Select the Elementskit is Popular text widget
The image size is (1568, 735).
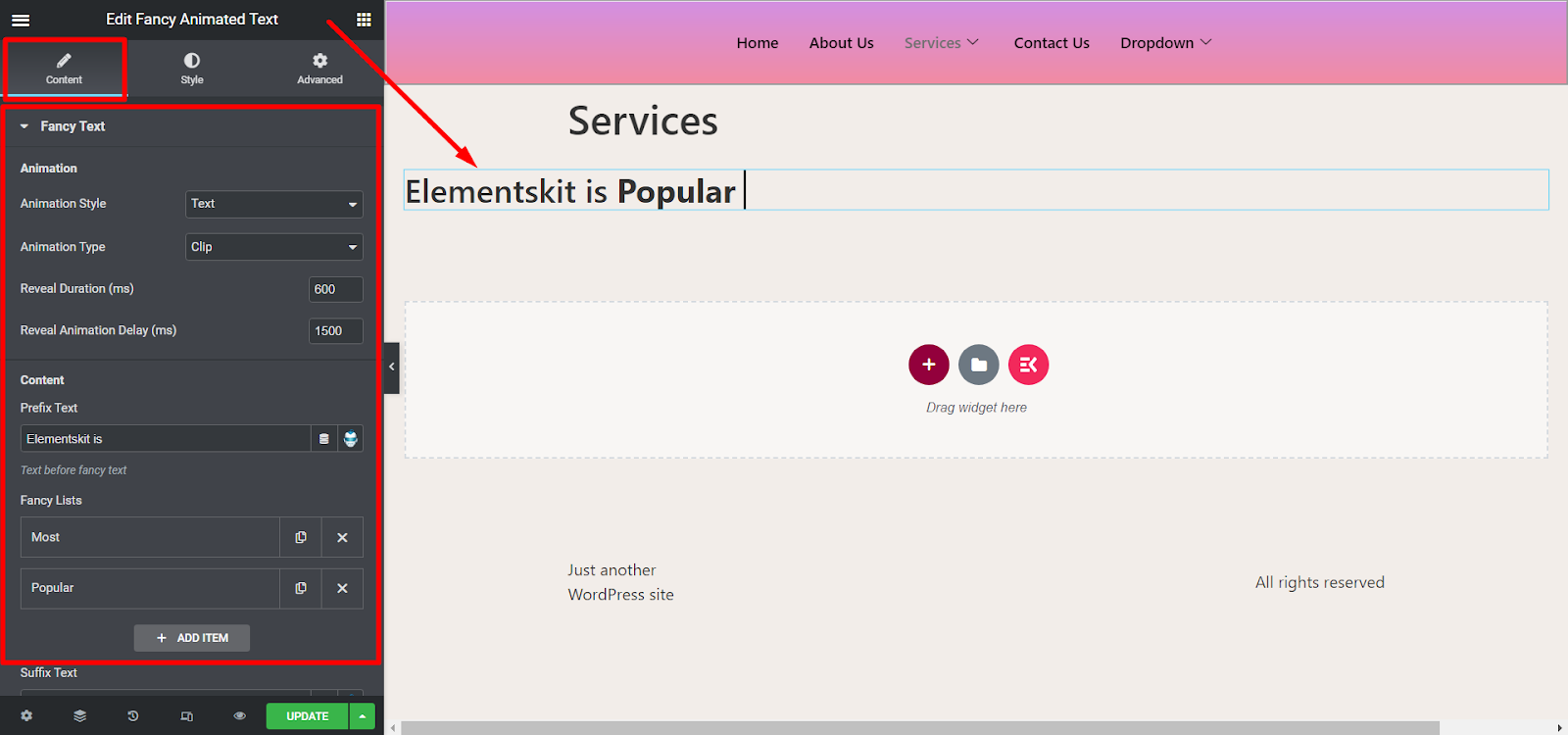(x=976, y=190)
